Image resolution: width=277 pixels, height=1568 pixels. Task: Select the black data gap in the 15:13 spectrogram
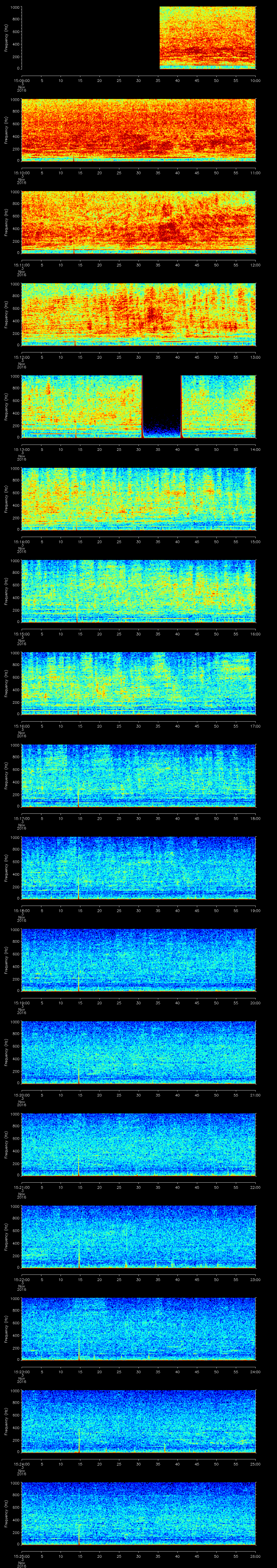pos(162,407)
